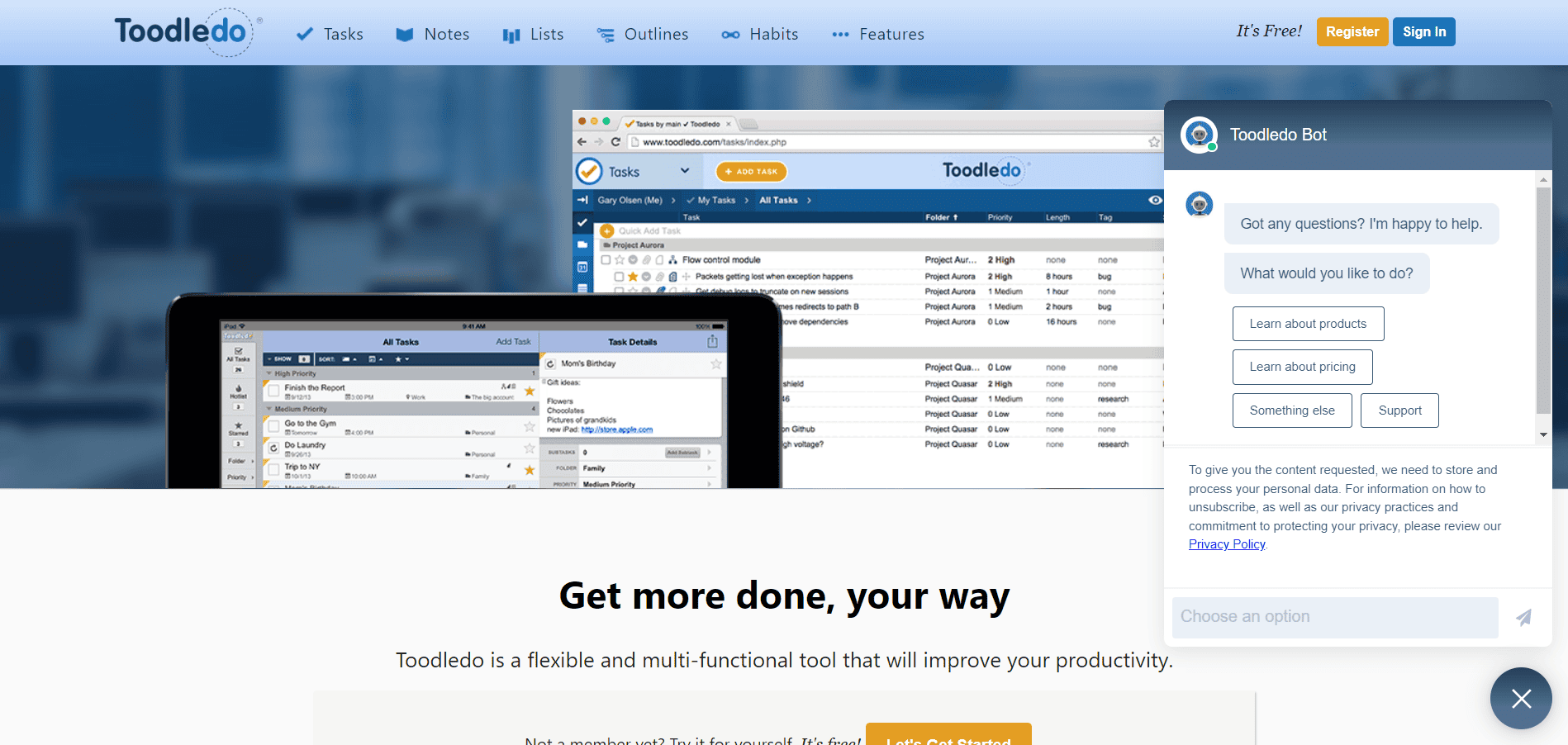This screenshot has height=745, width=1568.
Task: Toggle the star on Mom's Birthday task
Action: 715,363
